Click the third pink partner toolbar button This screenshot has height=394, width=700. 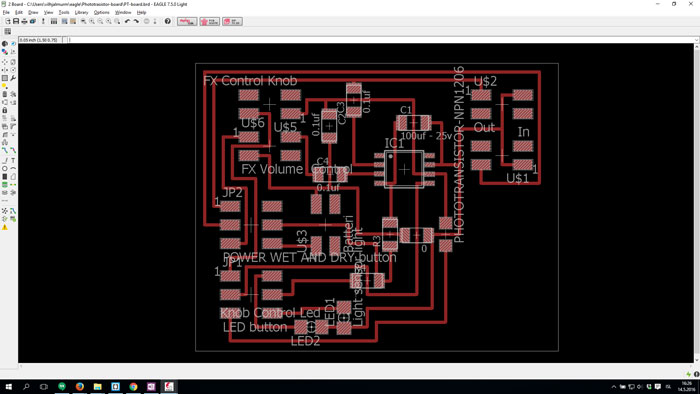232,21
